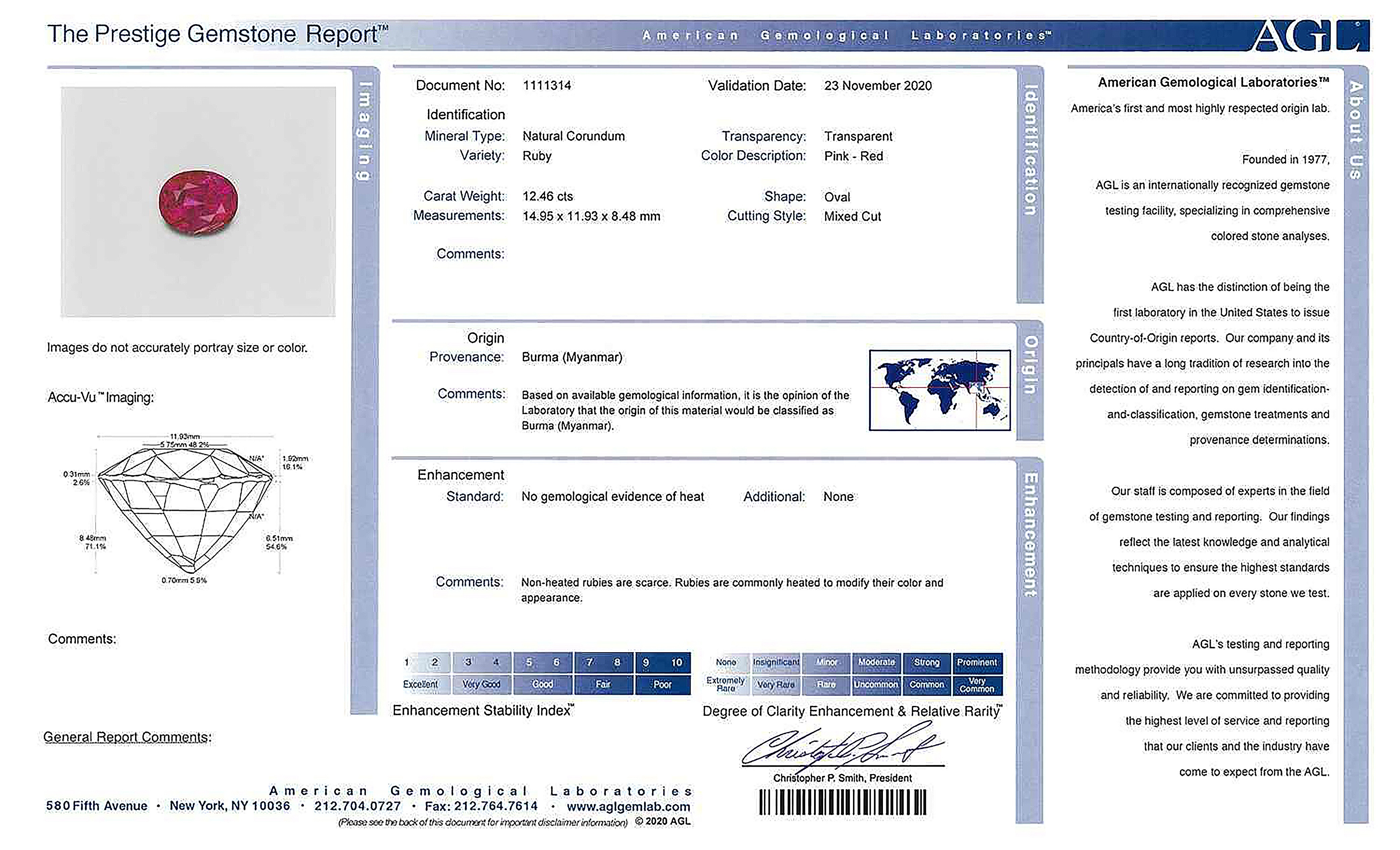Click the Extremely Rare rarity box

tap(726, 684)
